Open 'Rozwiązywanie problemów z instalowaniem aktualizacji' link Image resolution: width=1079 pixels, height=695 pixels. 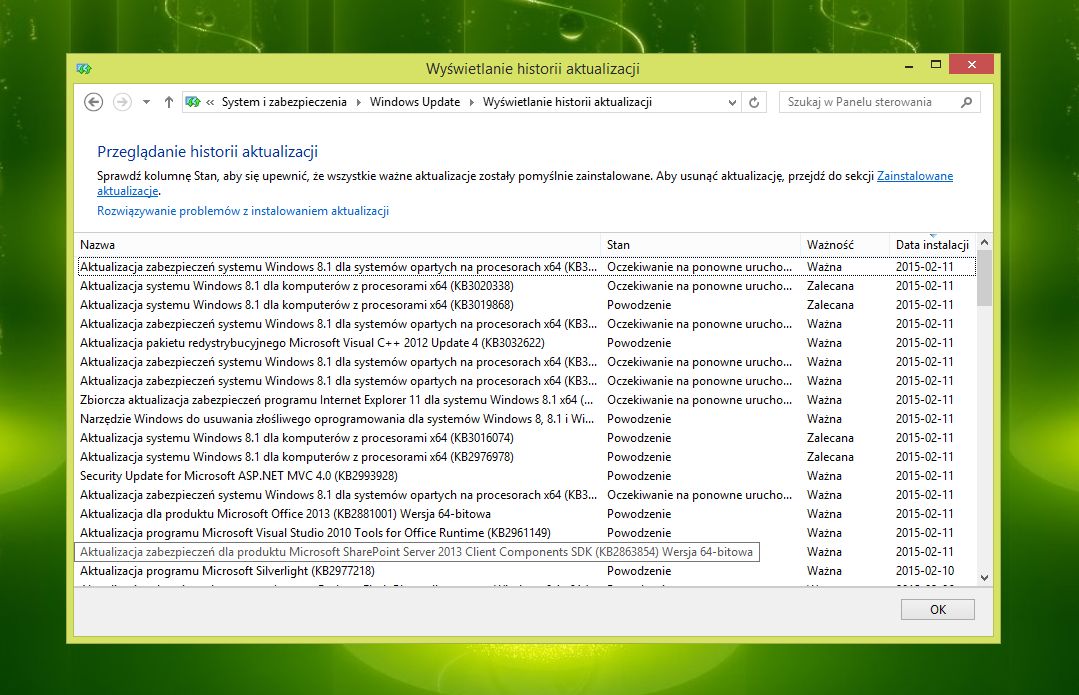243,211
